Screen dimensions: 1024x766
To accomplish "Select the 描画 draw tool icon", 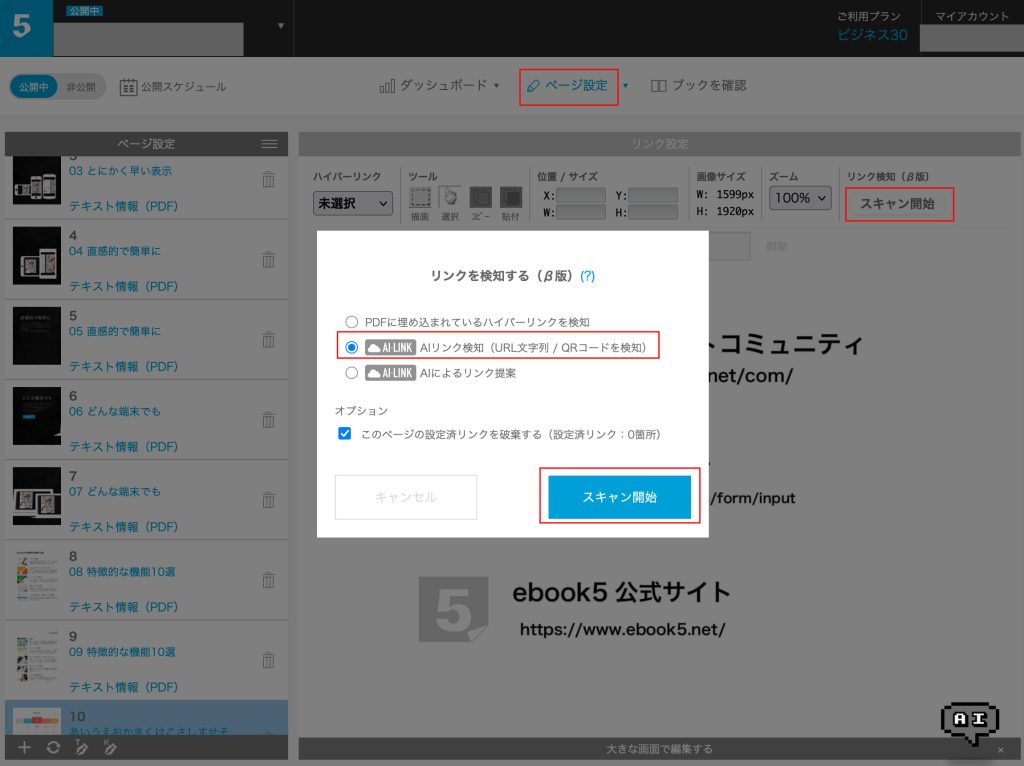I will click(x=420, y=197).
